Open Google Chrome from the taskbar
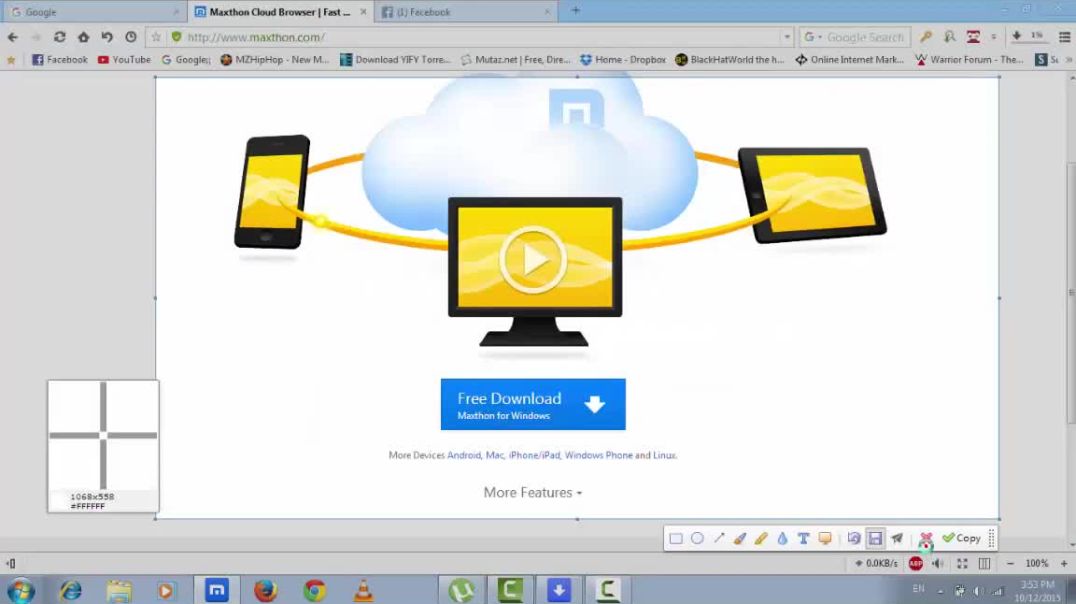Viewport: 1076px width, 604px height. 315,590
